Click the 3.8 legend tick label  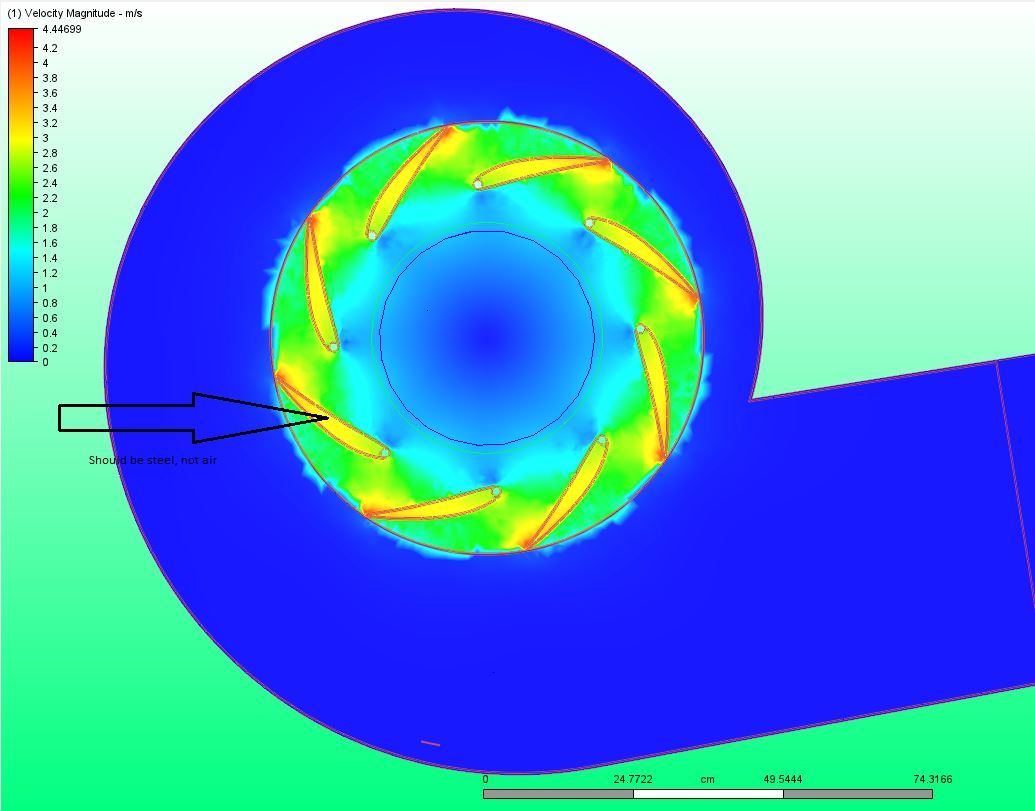[x=50, y=78]
